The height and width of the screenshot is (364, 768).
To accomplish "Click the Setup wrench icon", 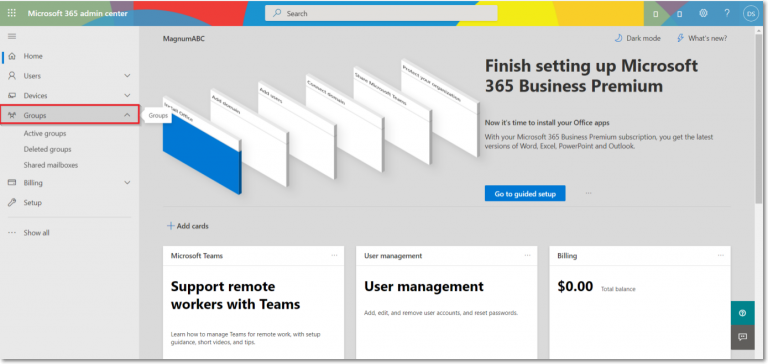I will point(12,202).
